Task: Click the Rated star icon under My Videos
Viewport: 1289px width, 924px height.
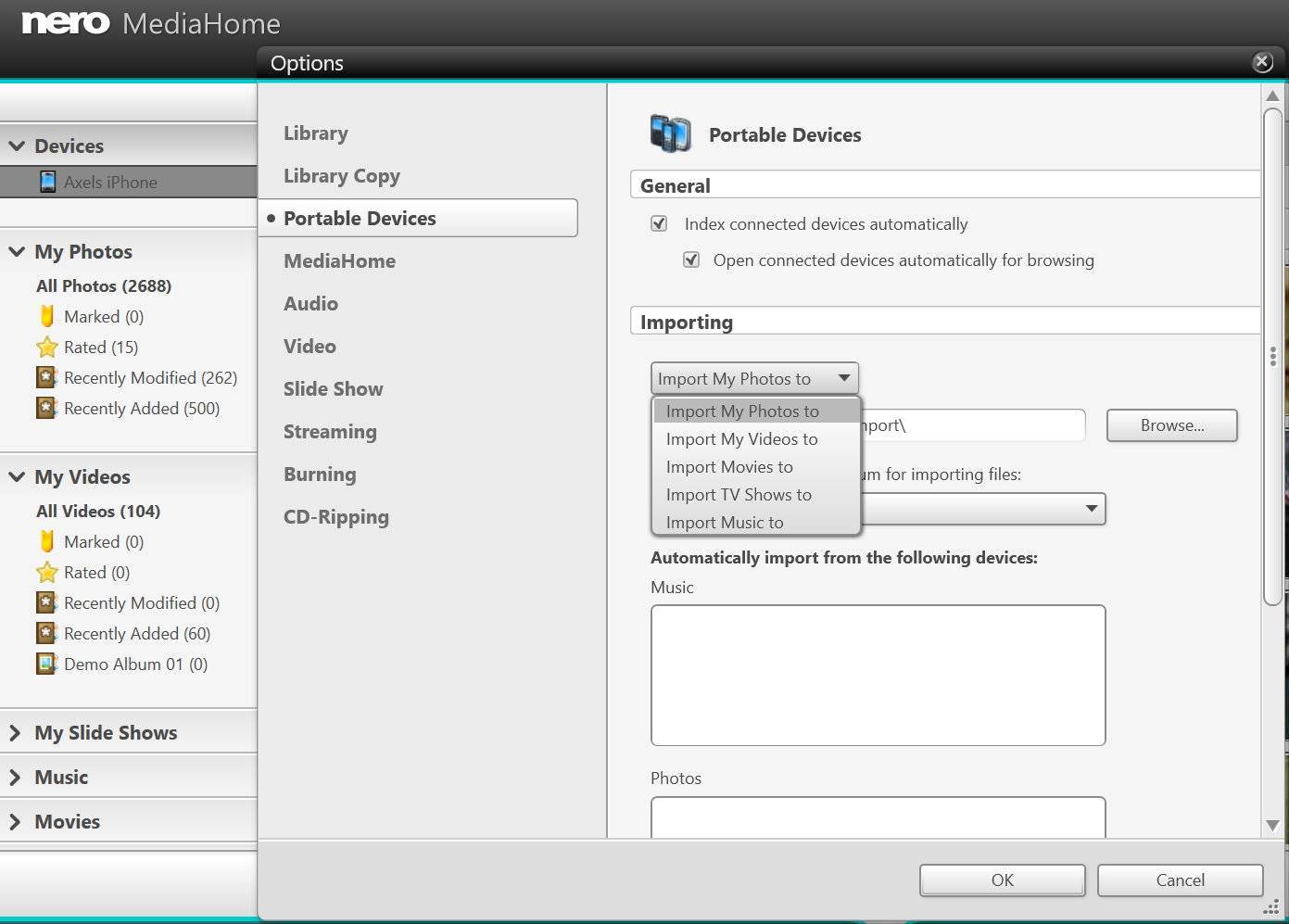Action: point(46,572)
